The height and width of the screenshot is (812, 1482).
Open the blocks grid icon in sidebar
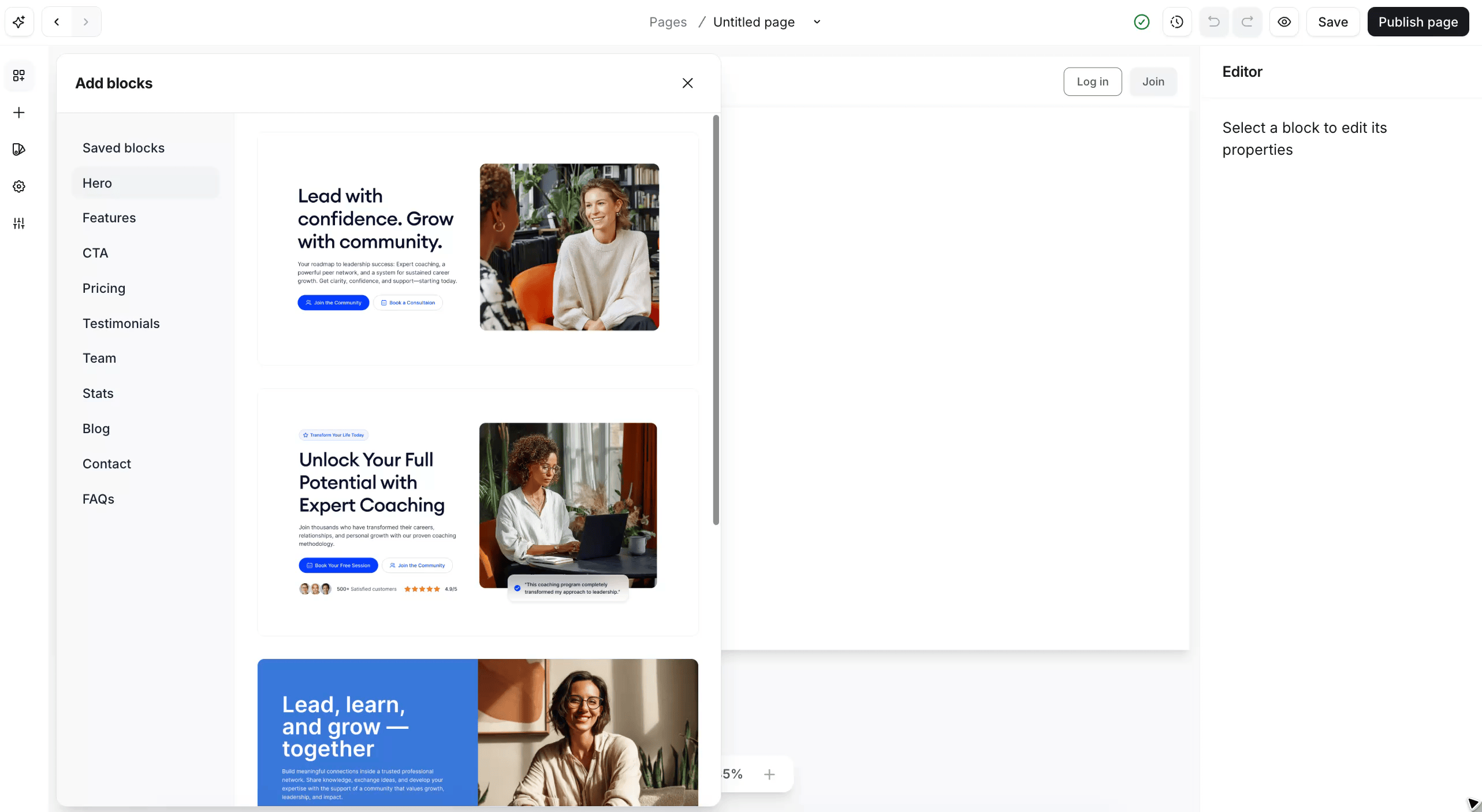[x=19, y=76]
